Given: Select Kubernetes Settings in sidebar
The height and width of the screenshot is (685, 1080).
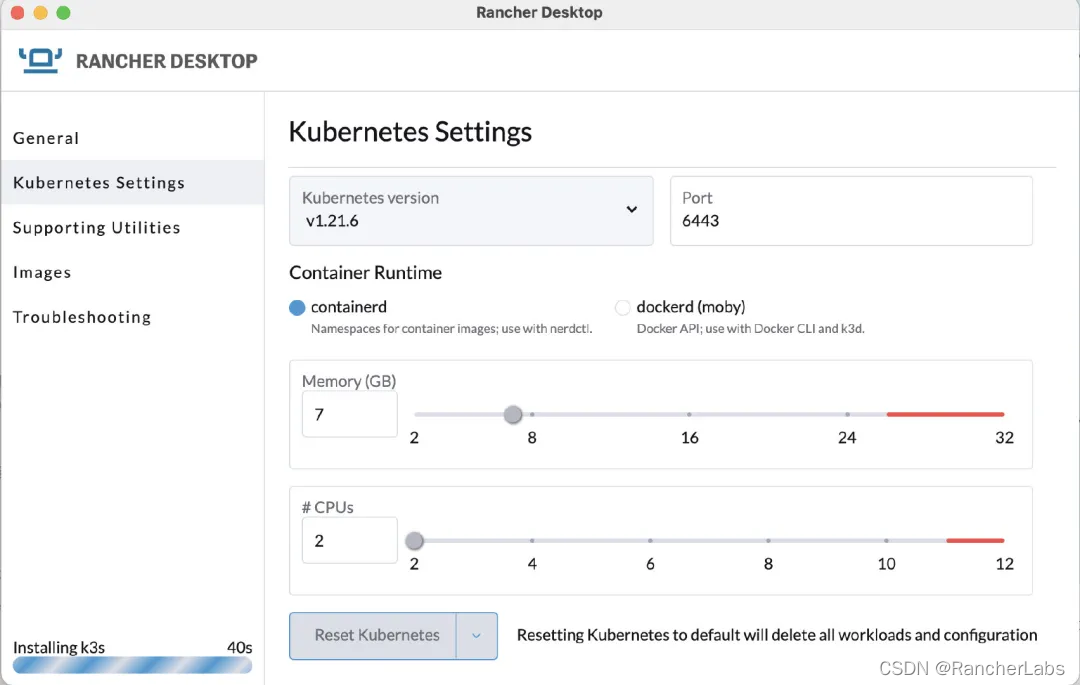Looking at the screenshot, I should click(x=132, y=182).
